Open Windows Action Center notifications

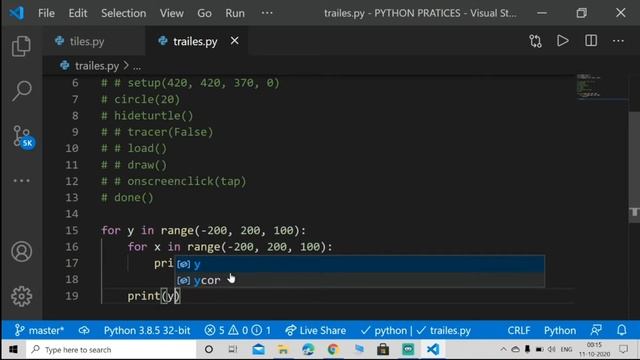point(623,349)
